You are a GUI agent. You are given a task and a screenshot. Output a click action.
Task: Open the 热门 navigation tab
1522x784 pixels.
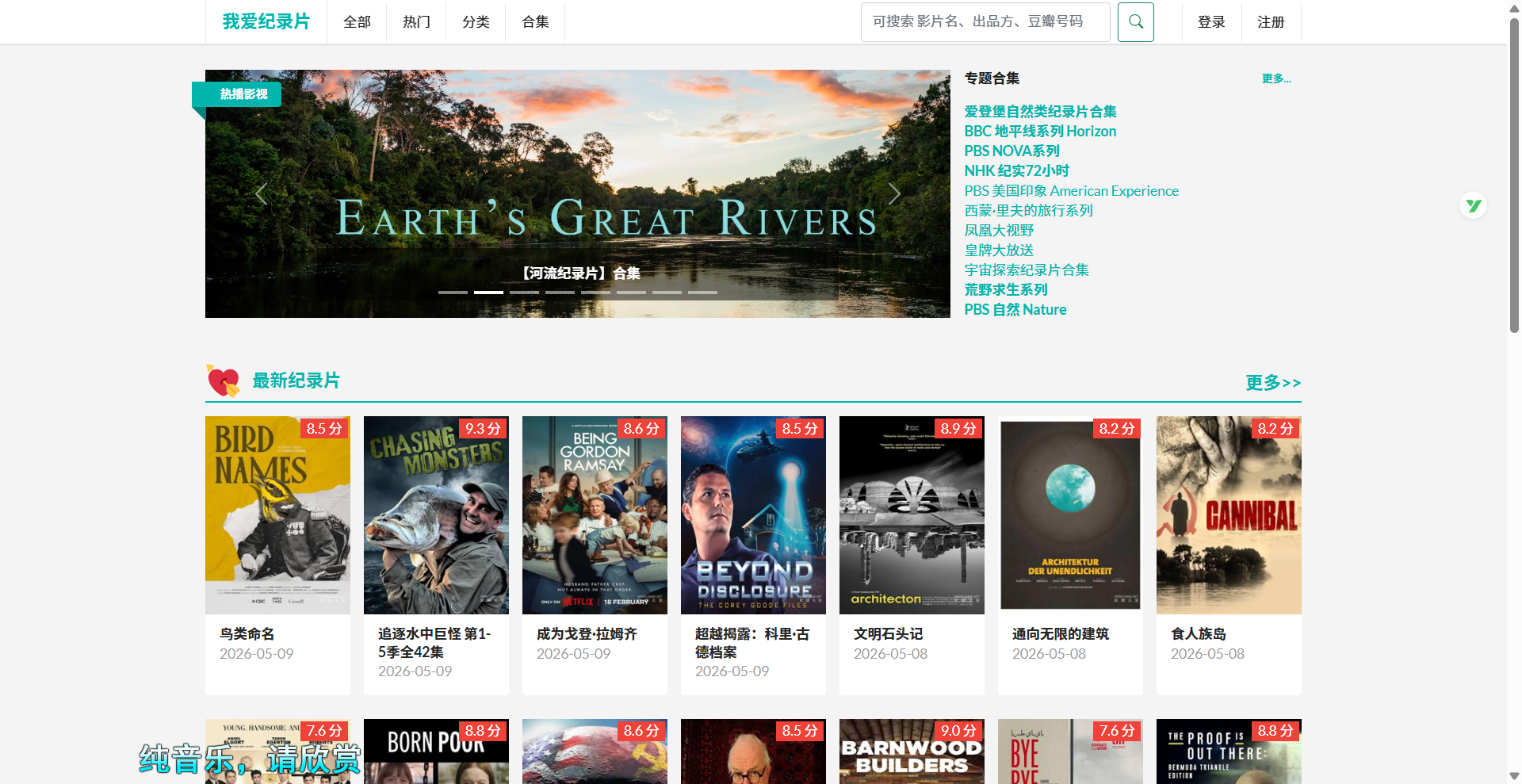click(416, 22)
